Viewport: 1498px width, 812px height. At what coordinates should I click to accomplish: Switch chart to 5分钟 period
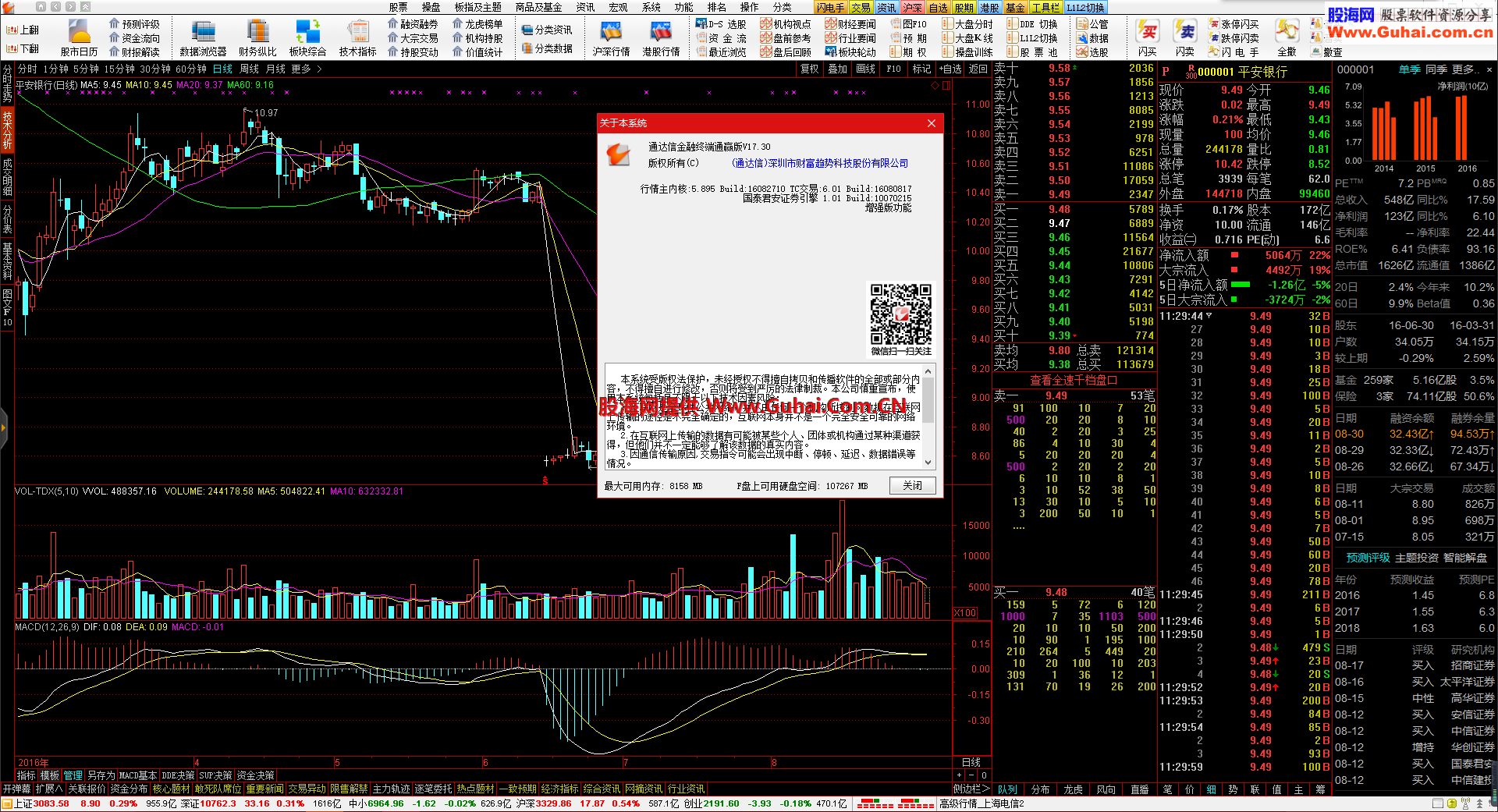pyautogui.click(x=86, y=69)
